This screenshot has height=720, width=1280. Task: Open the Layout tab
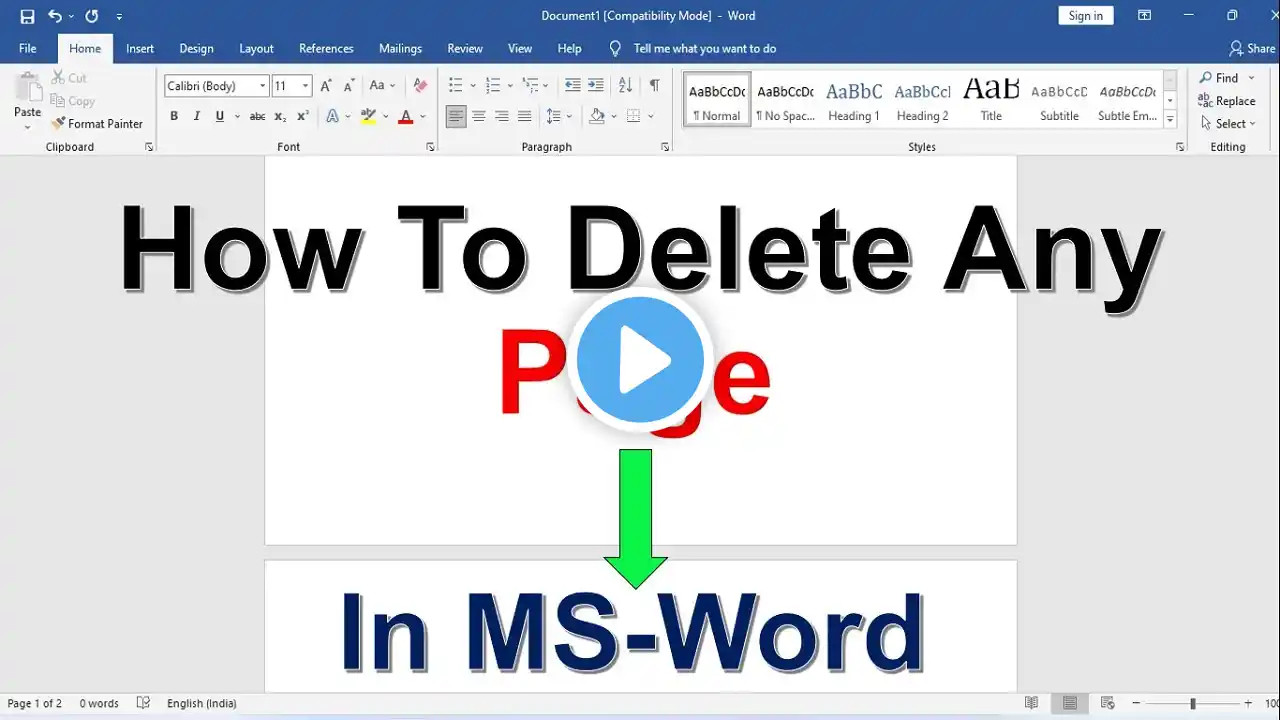pyautogui.click(x=256, y=48)
